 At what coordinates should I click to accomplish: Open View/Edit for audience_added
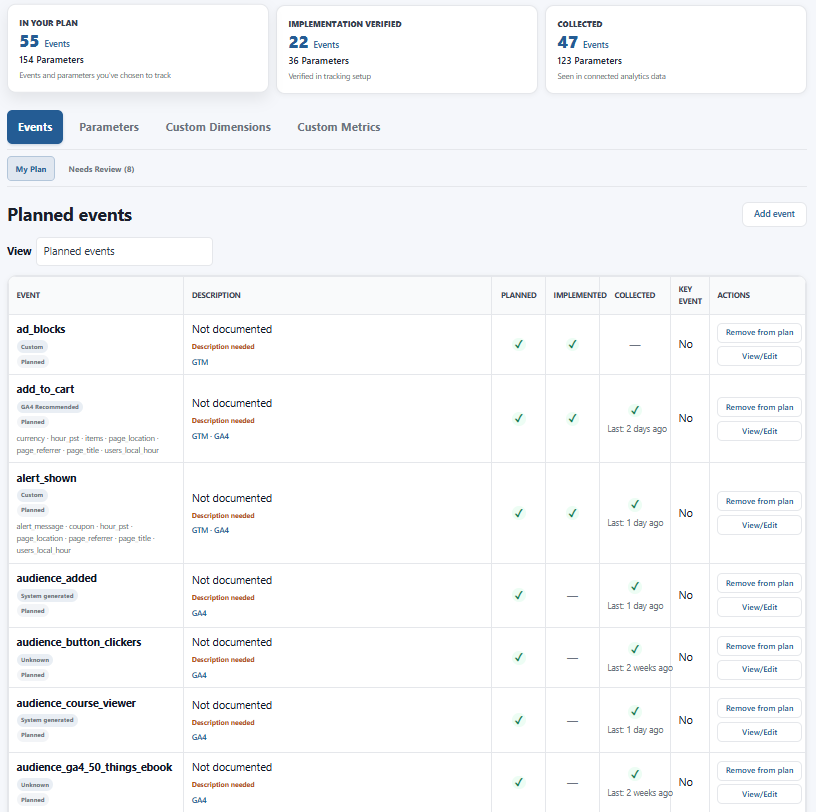pos(759,607)
